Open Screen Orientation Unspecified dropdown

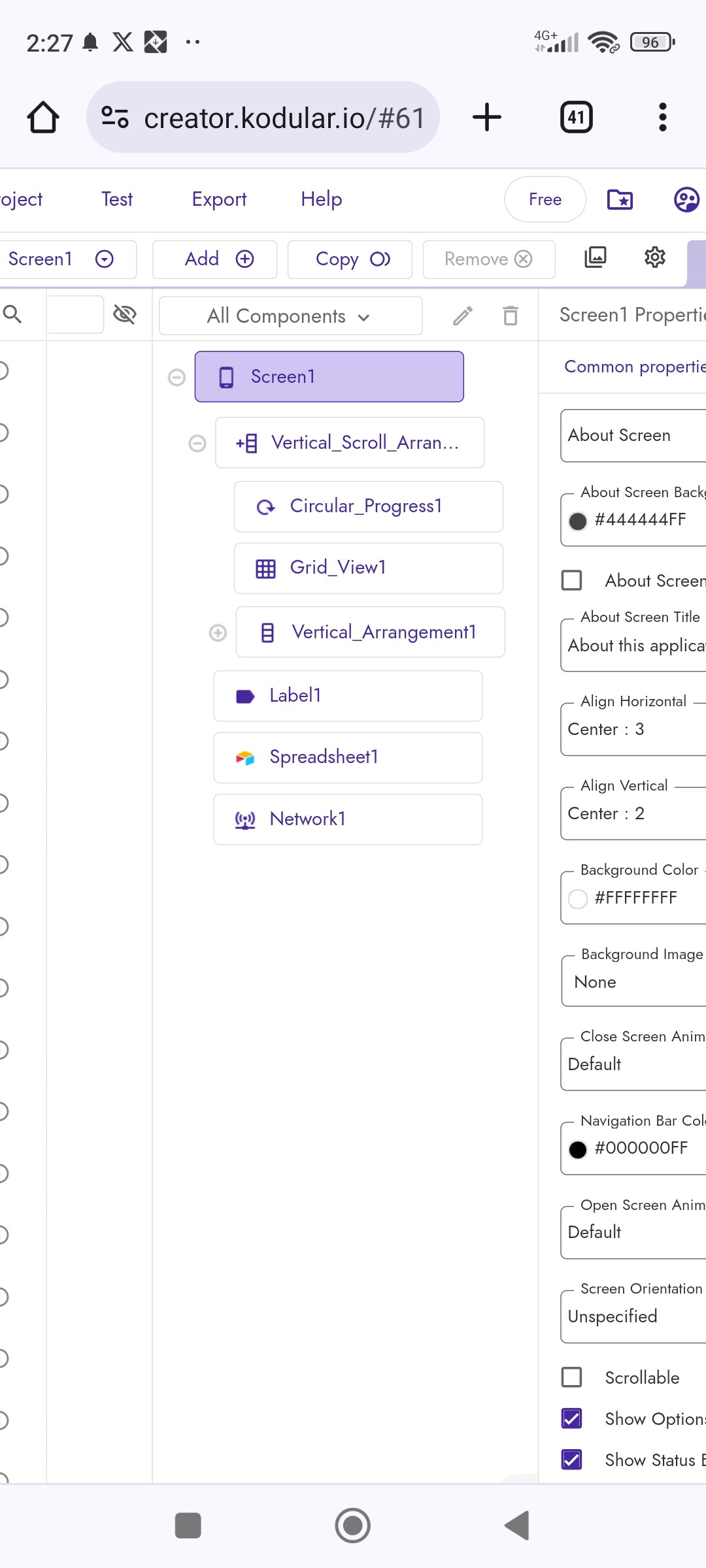(x=633, y=1316)
